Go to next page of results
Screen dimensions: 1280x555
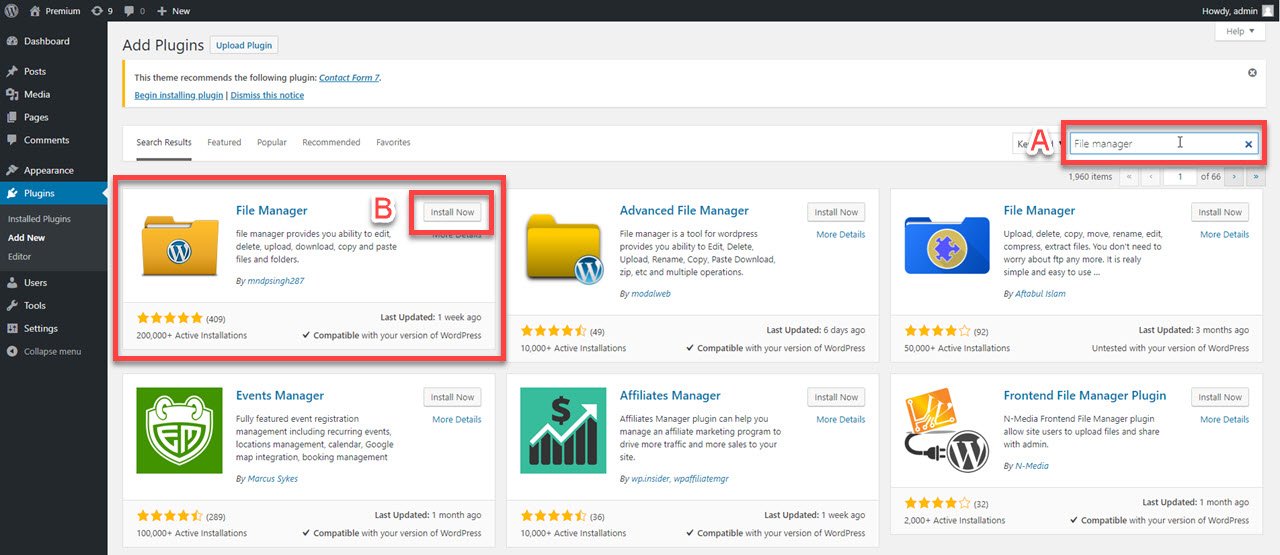1234,177
